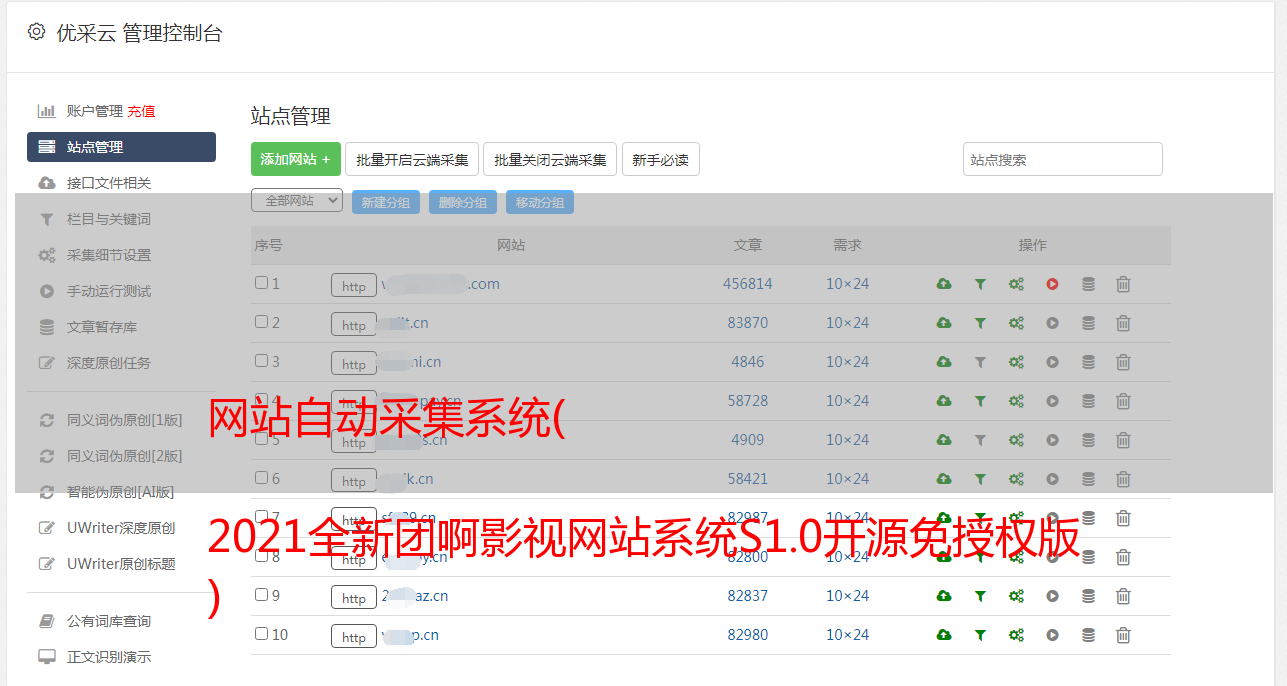Click the play icon in row 2
Image resolution: width=1287 pixels, height=686 pixels.
point(1052,323)
